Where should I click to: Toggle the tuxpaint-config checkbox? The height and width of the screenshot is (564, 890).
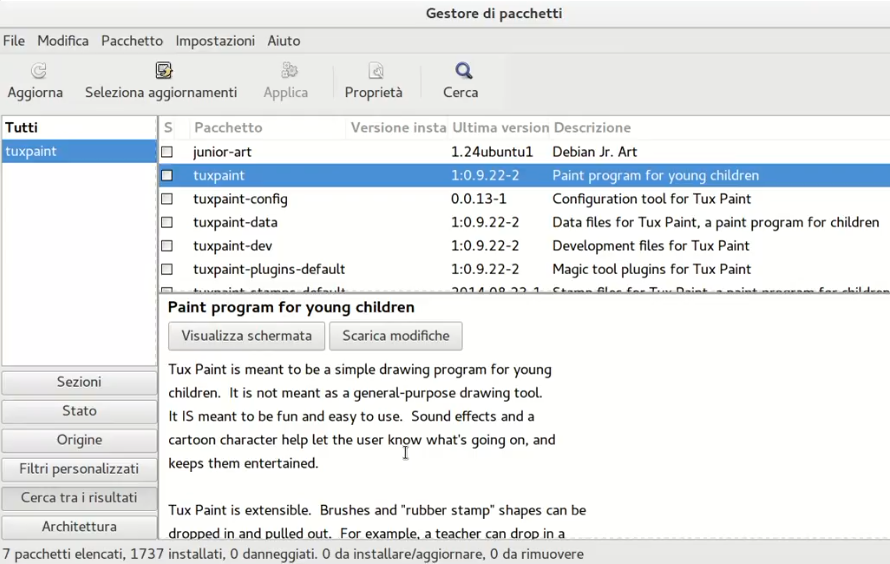(x=167, y=199)
